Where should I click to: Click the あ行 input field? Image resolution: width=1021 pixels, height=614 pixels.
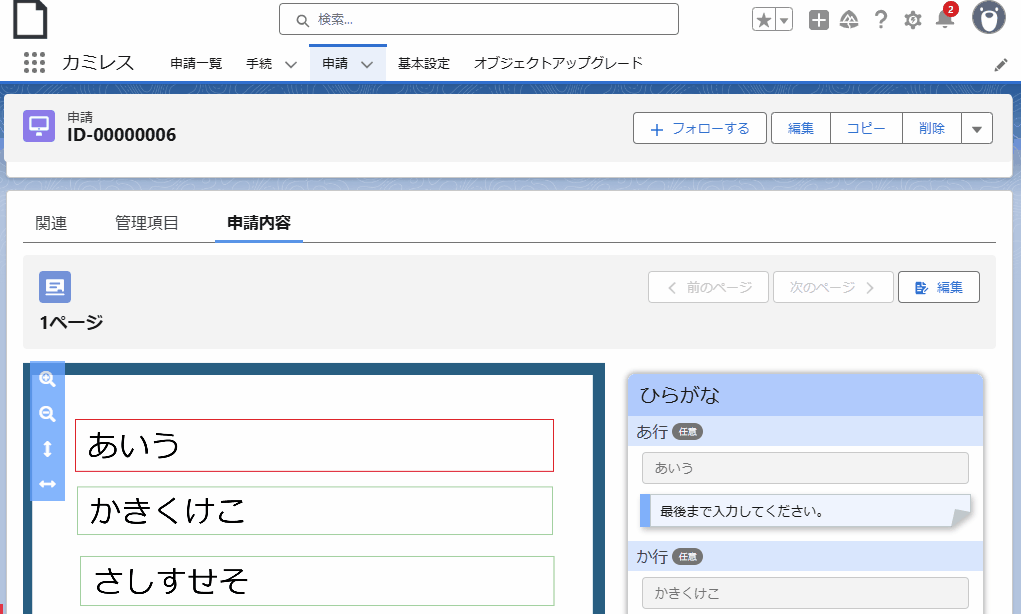pos(805,468)
